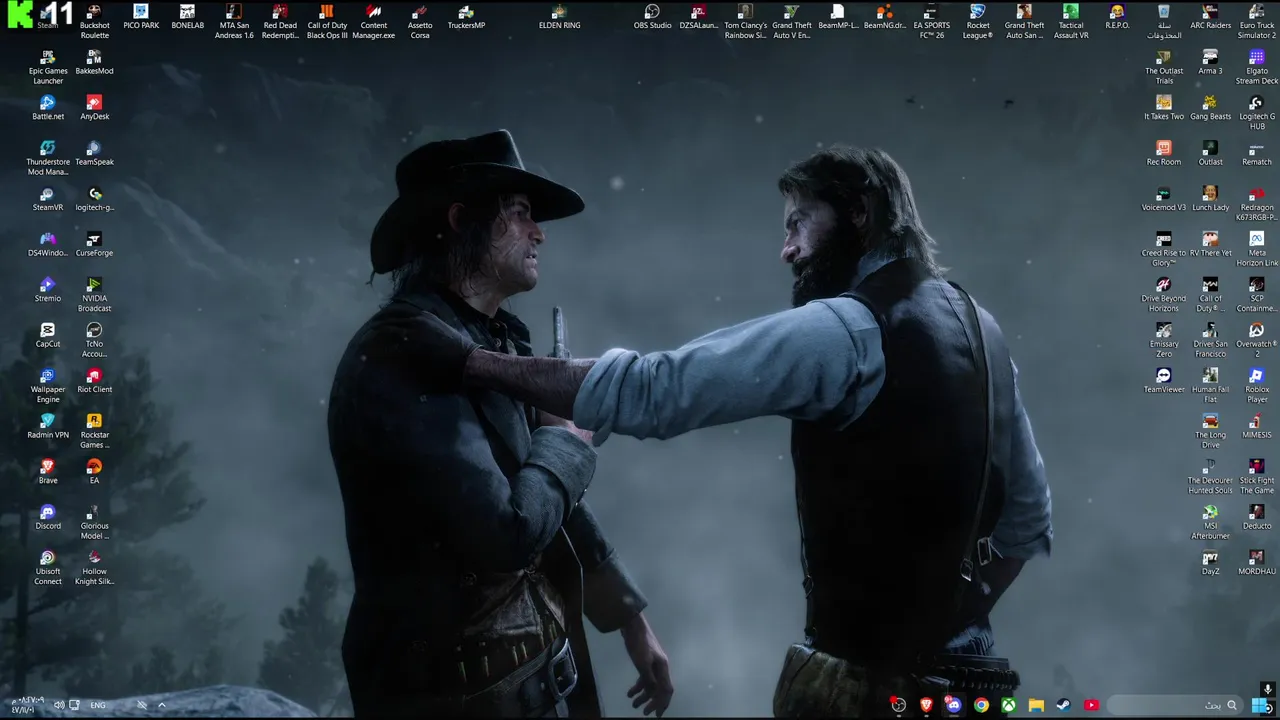Launch PICO PARK from the desktop
The image size is (1280, 720).
pos(141,17)
